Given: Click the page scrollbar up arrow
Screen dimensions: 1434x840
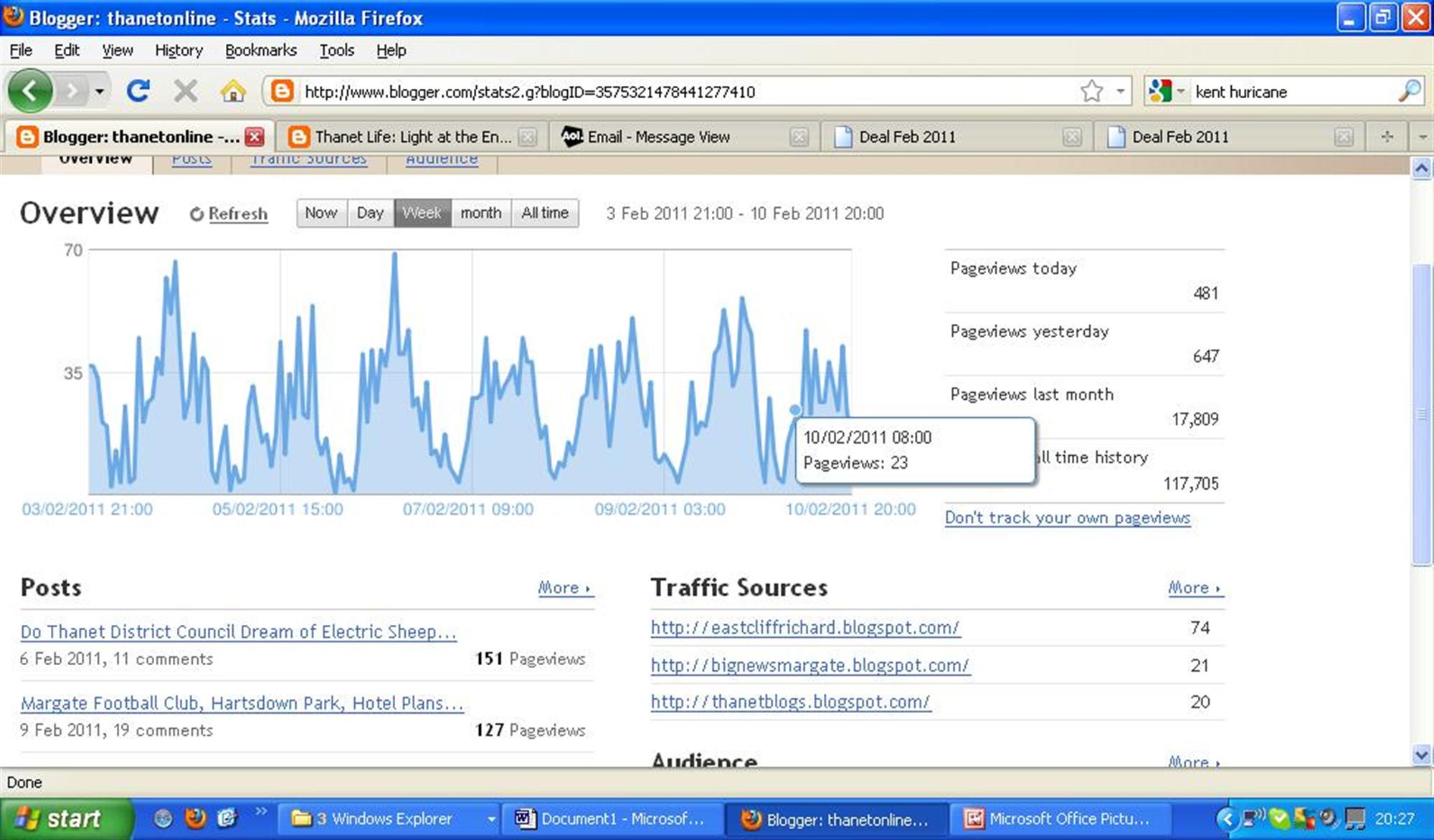Looking at the screenshot, I should tap(1421, 168).
